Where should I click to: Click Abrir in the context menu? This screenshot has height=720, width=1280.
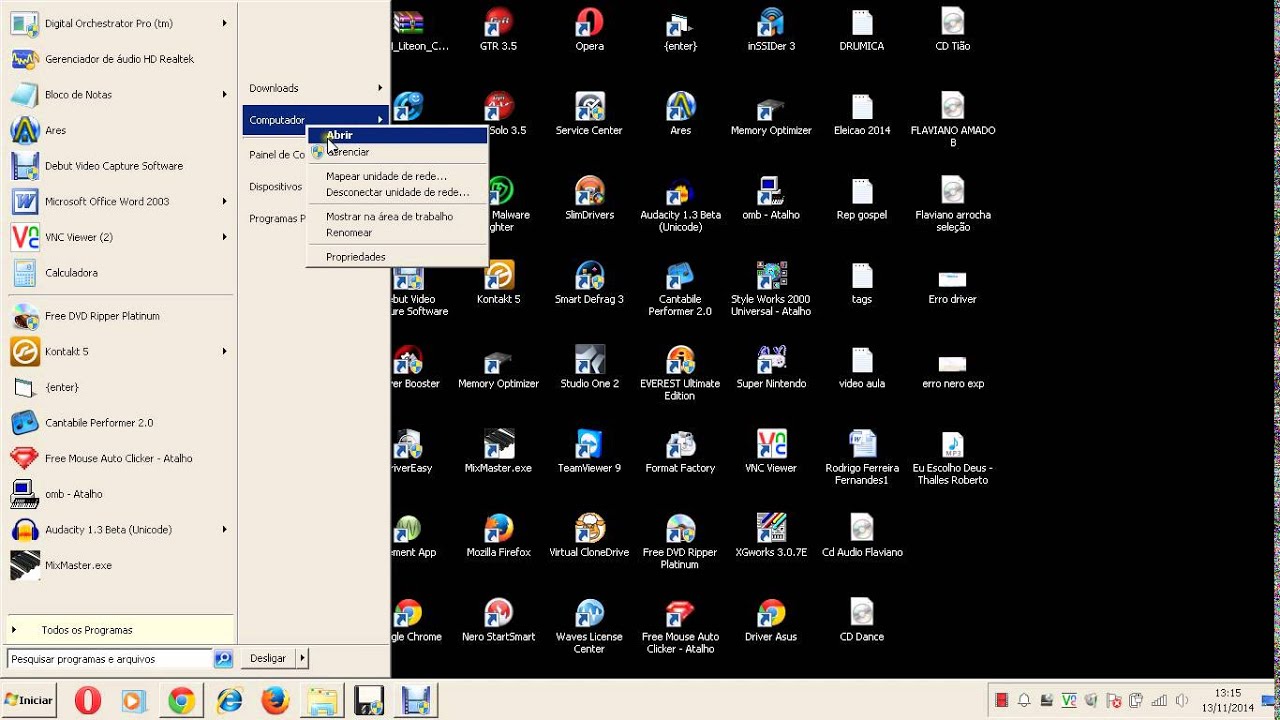397,135
